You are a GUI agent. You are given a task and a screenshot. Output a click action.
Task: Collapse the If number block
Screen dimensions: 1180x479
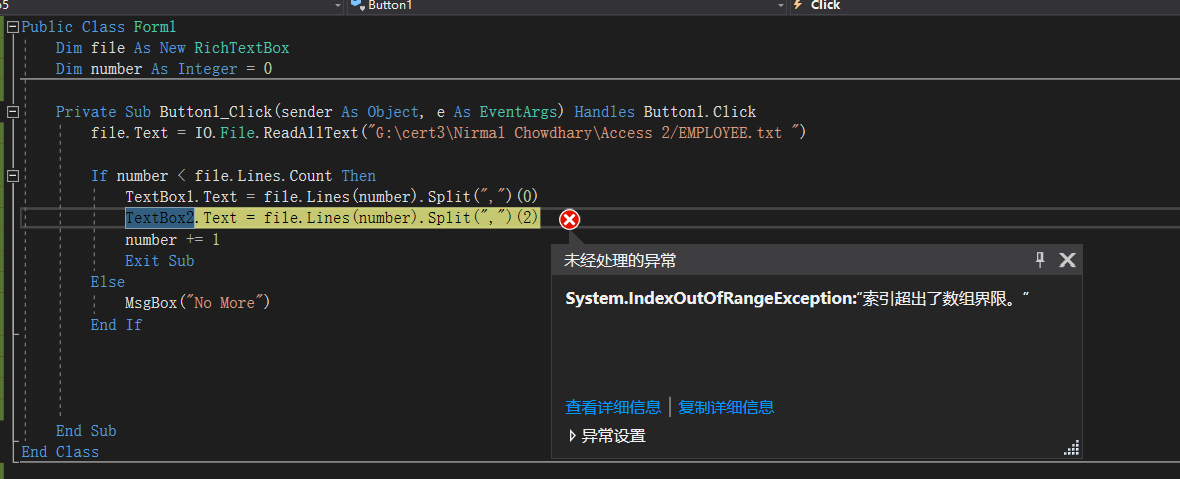click(x=12, y=176)
